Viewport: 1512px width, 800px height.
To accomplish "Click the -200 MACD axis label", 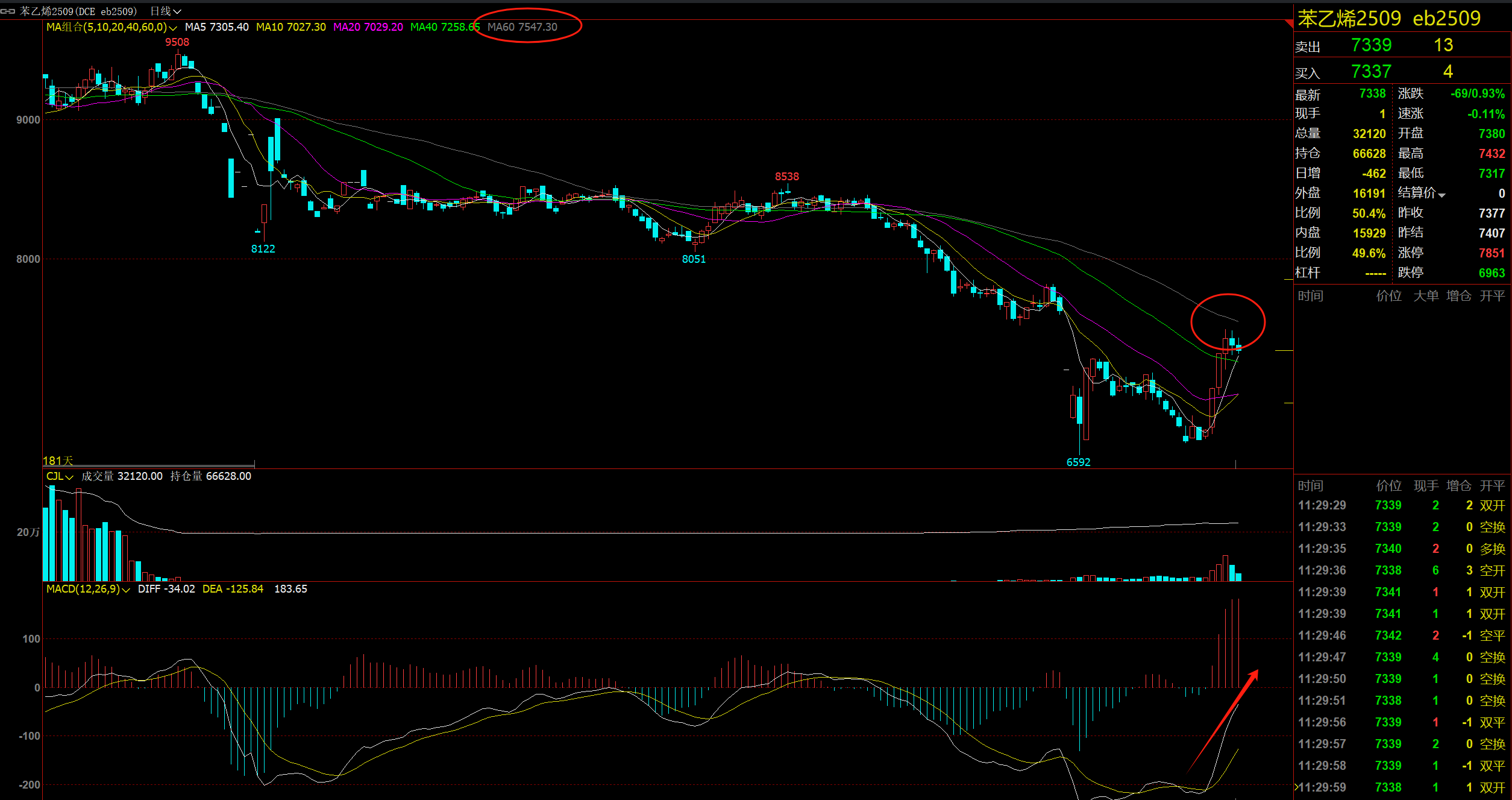I will [x=29, y=785].
